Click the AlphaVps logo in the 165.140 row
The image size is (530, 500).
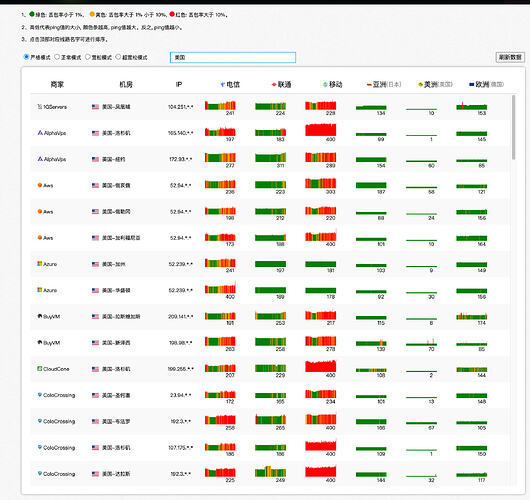coord(40,133)
